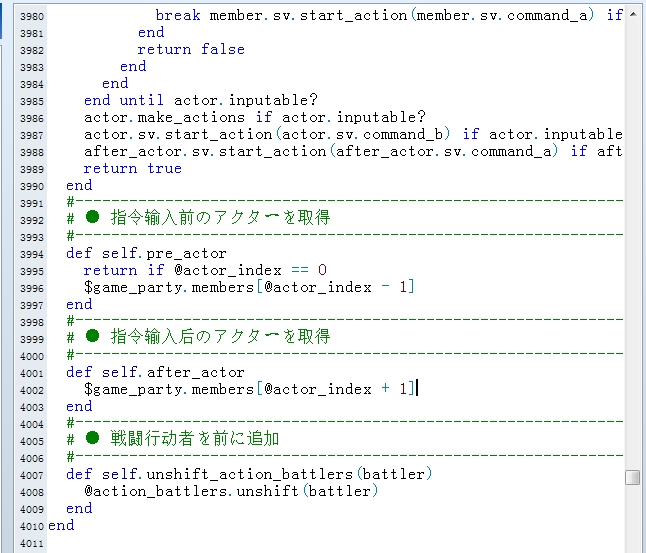Click '$game_party.members[@actor_index + 1]' line
This screenshot has height=553, width=646.
click(x=249, y=389)
